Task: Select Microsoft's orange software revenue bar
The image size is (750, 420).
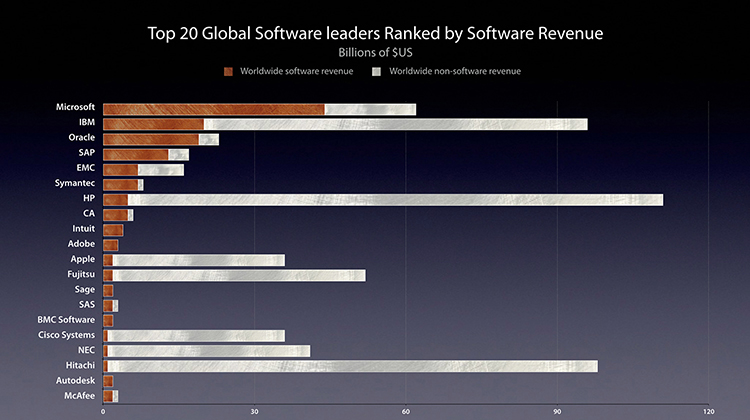Action: coord(214,110)
